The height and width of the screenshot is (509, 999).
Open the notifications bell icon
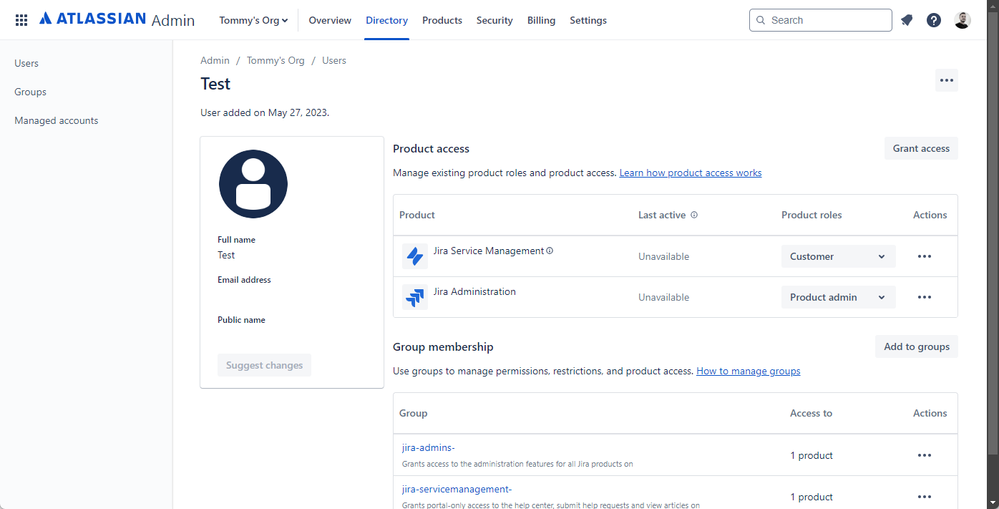[x=907, y=20]
